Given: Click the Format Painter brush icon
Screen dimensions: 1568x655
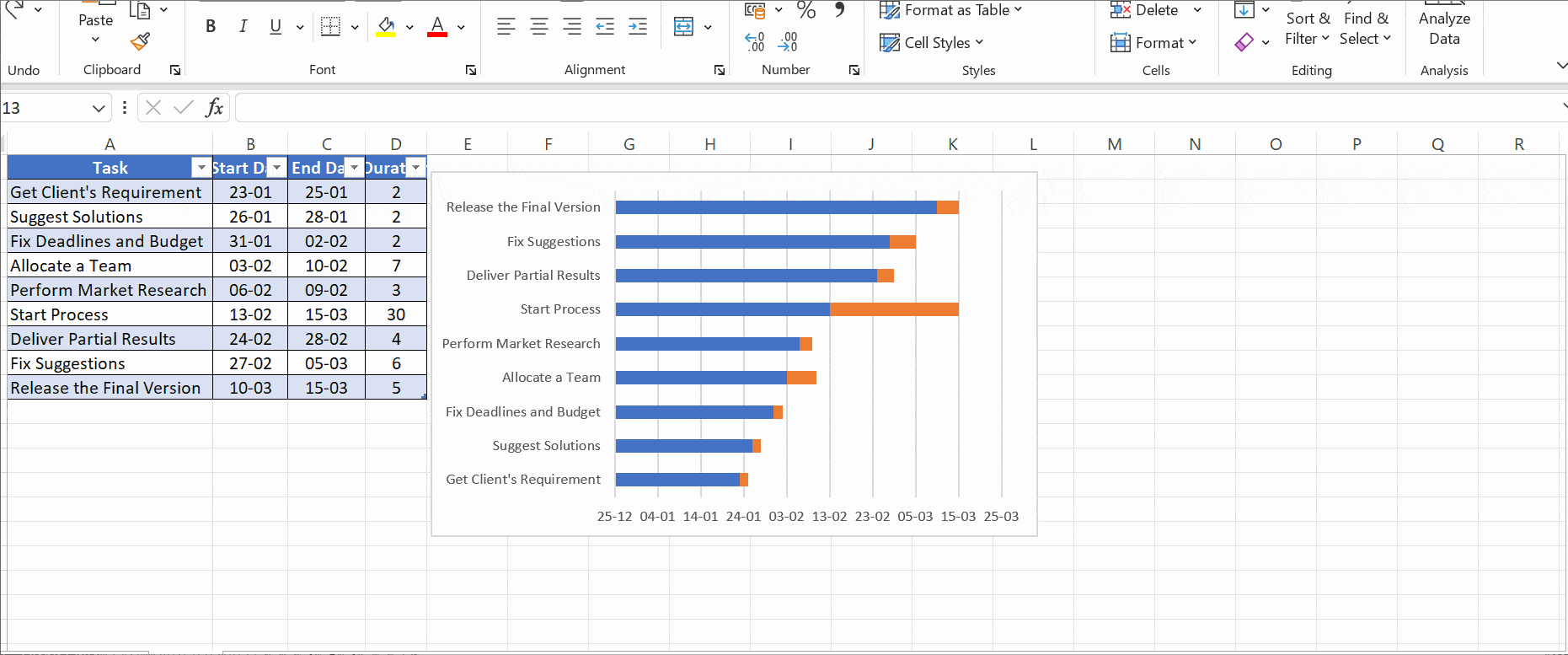Looking at the screenshot, I should pos(141,41).
